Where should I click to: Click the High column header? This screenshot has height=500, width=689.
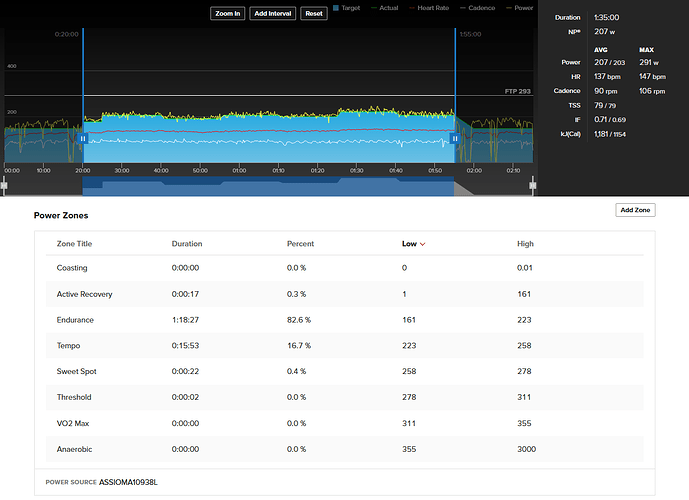point(525,244)
